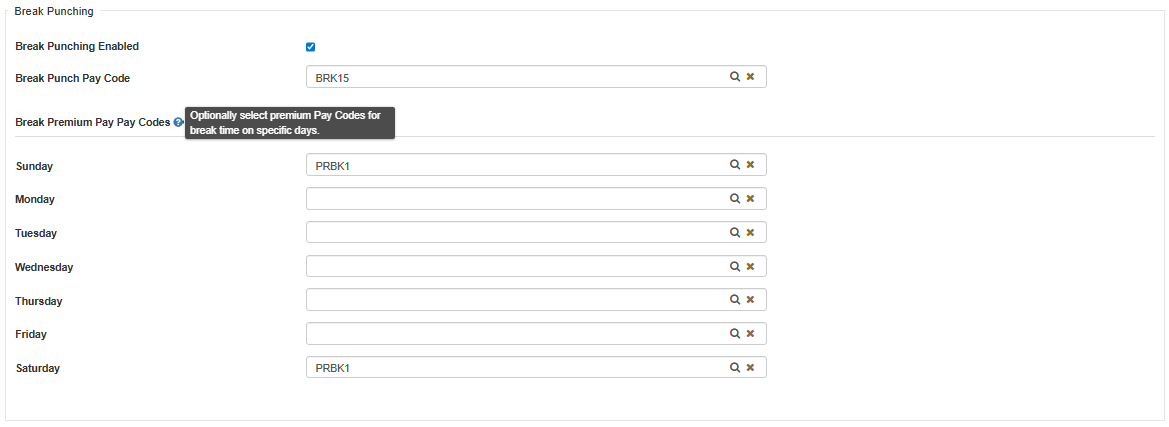
Task: Search pay codes for Monday
Action: click(734, 199)
